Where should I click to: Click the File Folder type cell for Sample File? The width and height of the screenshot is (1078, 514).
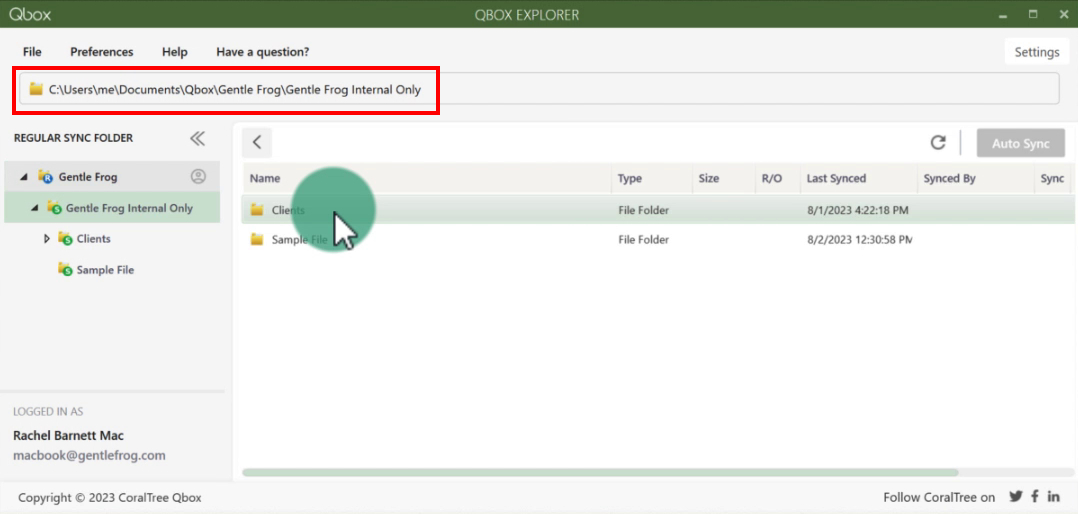tap(644, 240)
